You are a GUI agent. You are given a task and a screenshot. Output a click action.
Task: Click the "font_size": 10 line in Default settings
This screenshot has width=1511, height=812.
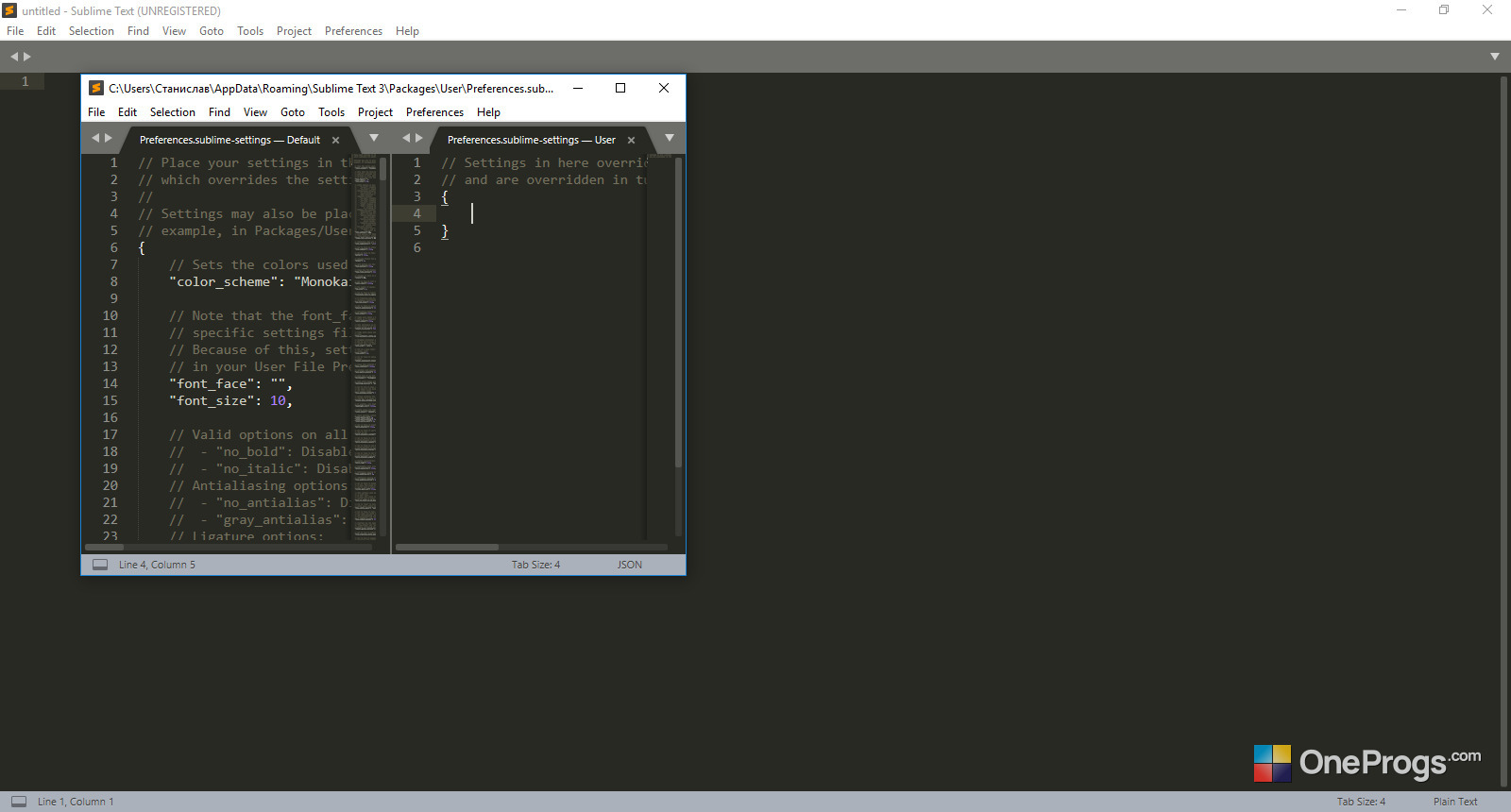(x=231, y=400)
